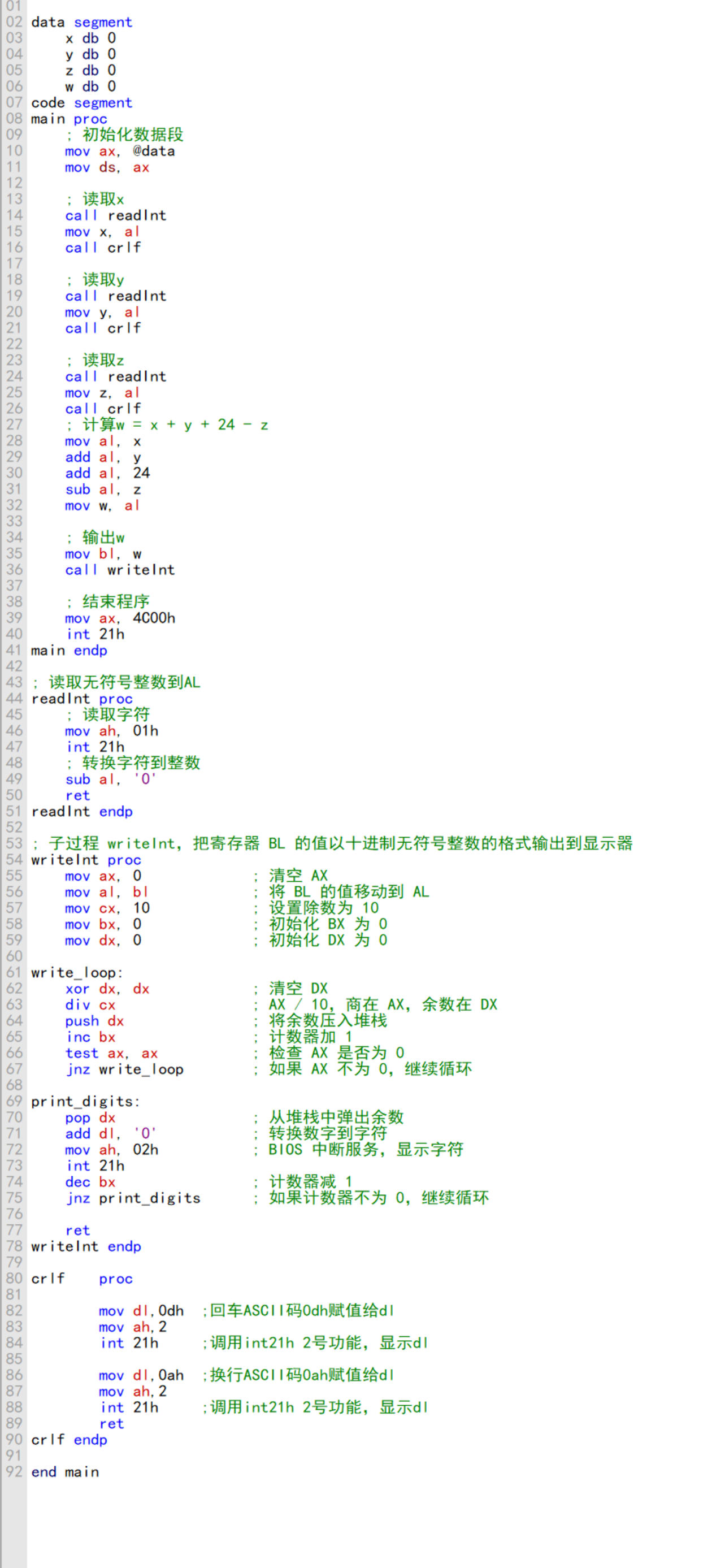The width and height of the screenshot is (725, 1568).
Task: Click the 'readInt proc' line
Action: click(x=82, y=699)
